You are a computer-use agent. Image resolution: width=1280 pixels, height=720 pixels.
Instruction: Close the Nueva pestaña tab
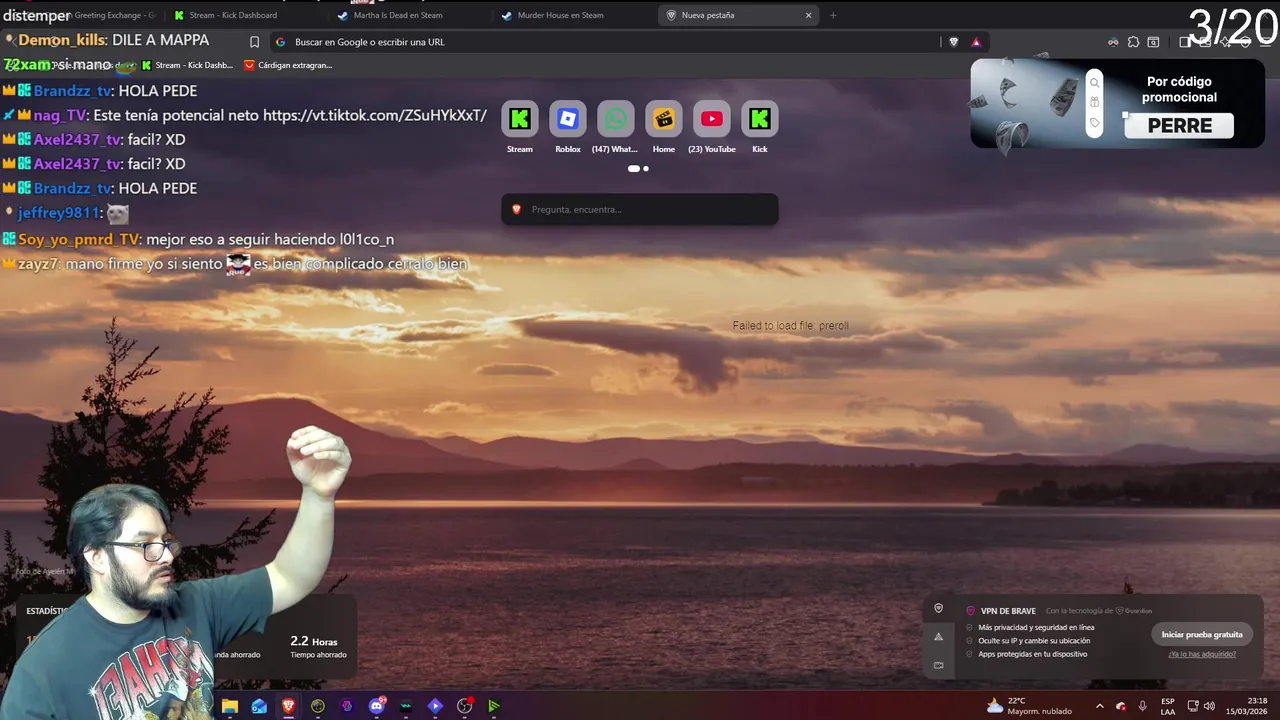pos(808,15)
